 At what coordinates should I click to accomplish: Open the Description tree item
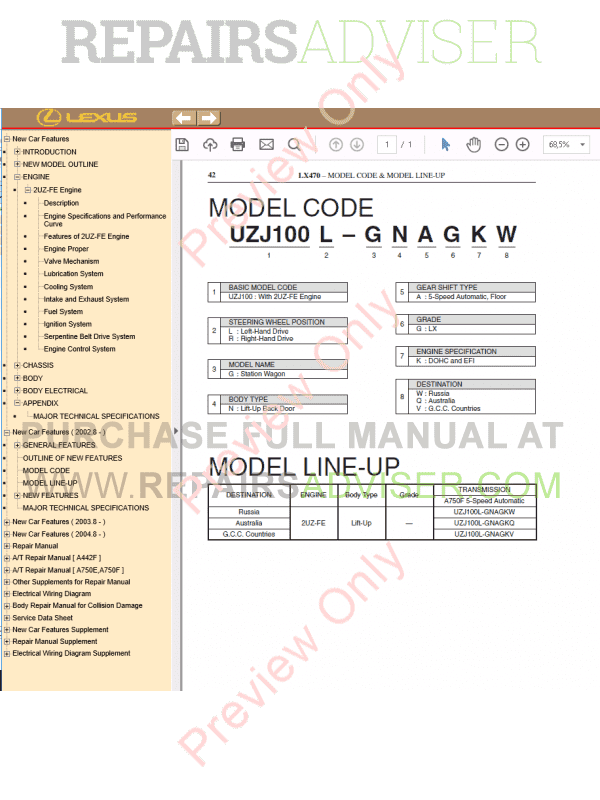[61, 203]
